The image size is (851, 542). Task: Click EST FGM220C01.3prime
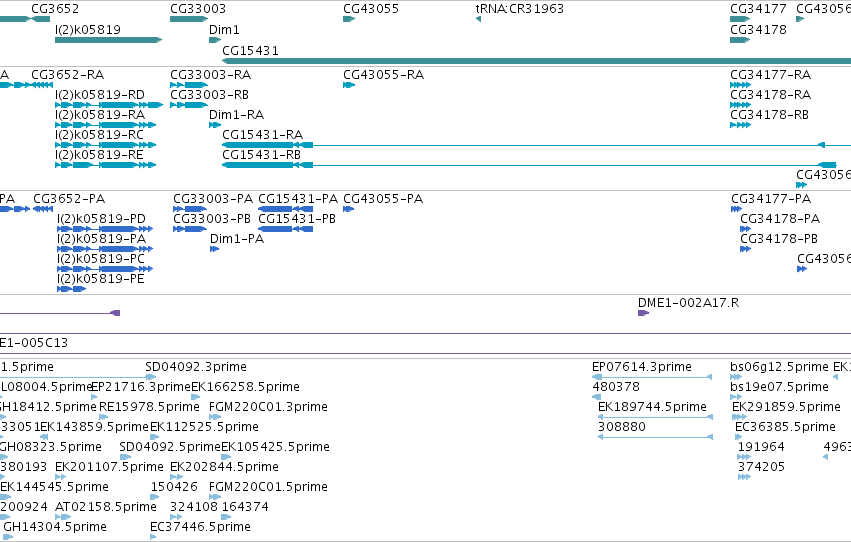pyautogui.click(x=215, y=417)
